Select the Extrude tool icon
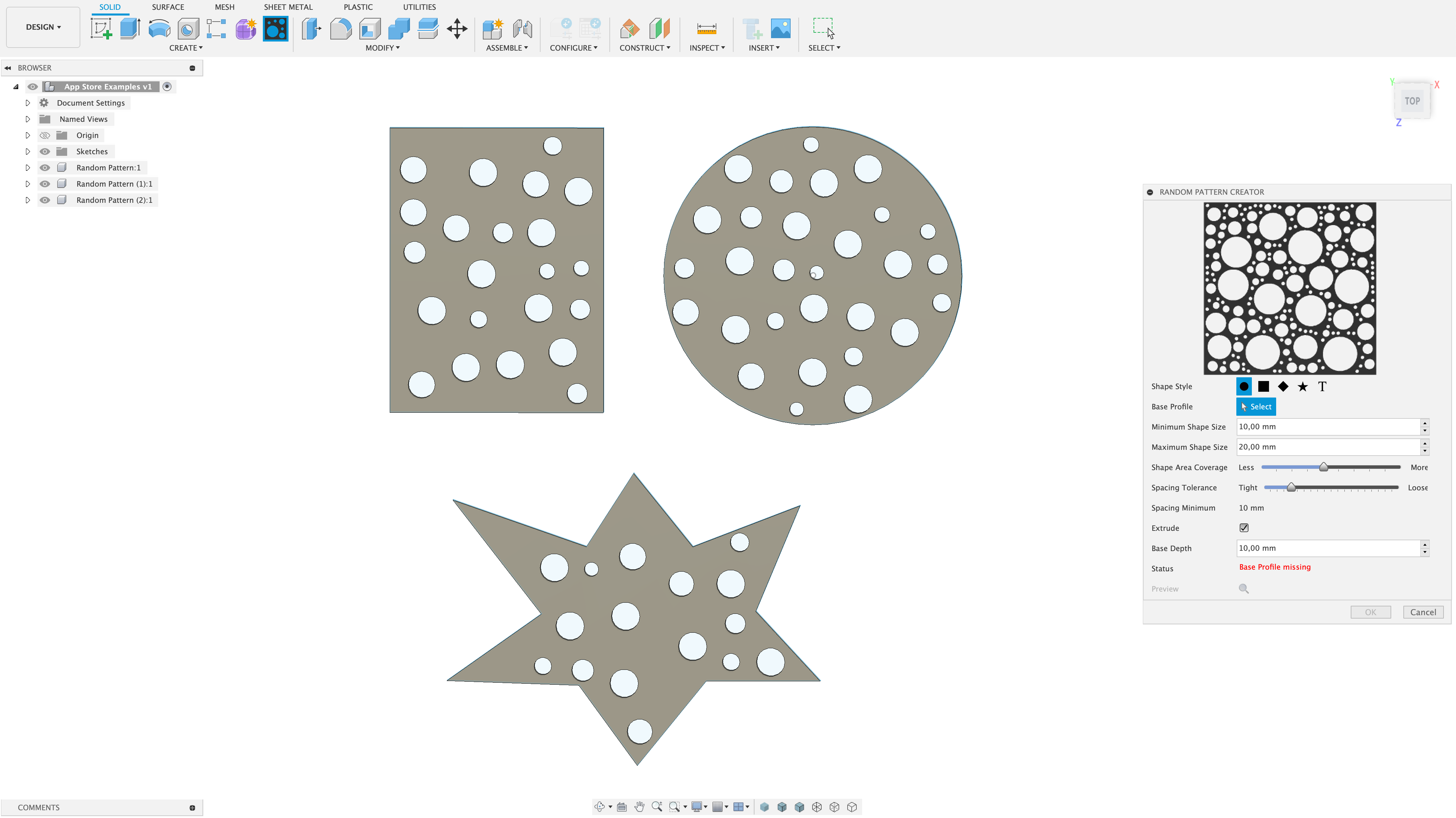Viewport: 1456px width, 818px height. pyautogui.click(x=130, y=28)
